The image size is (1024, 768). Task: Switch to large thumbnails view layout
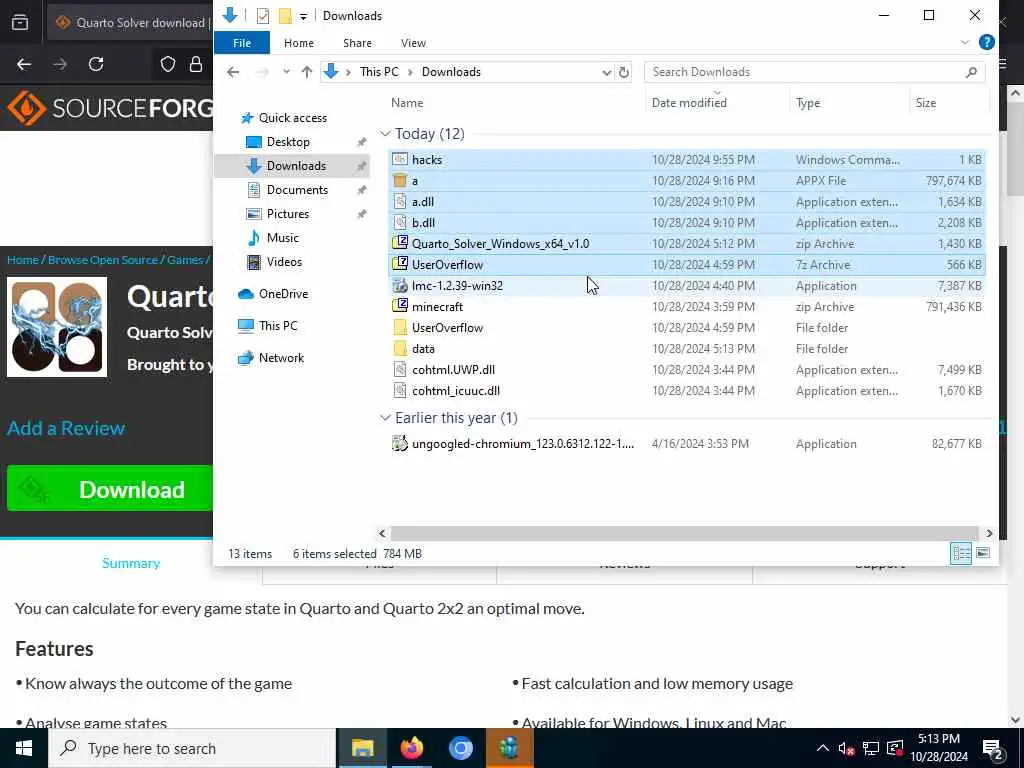pyautogui.click(x=982, y=553)
